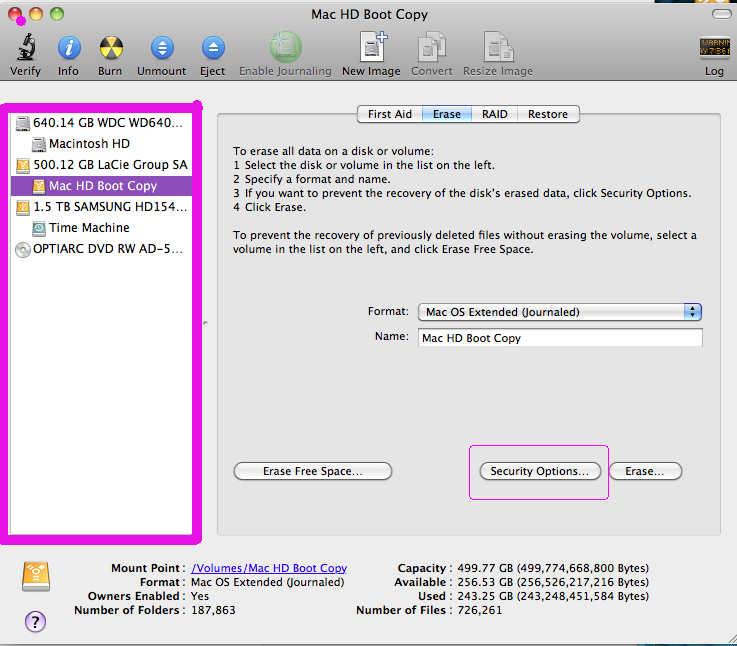Image resolution: width=737 pixels, height=646 pixels.
Task: Click the sidebar splitter handle
Action: click(205, 323)
